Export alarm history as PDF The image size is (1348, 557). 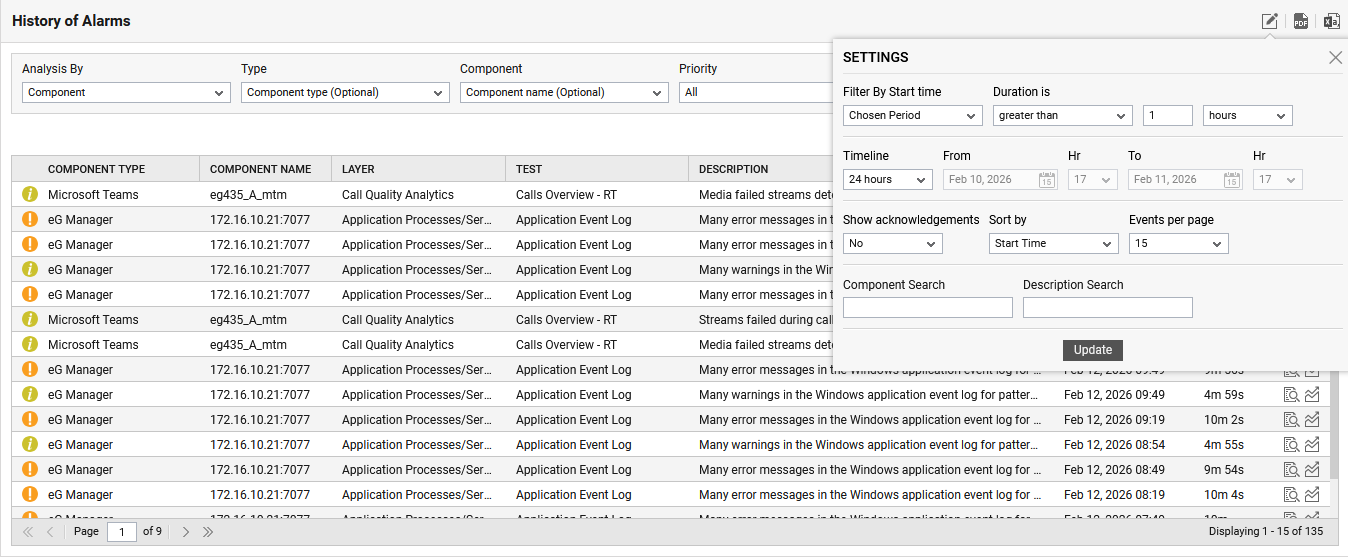coord(1301,21)
